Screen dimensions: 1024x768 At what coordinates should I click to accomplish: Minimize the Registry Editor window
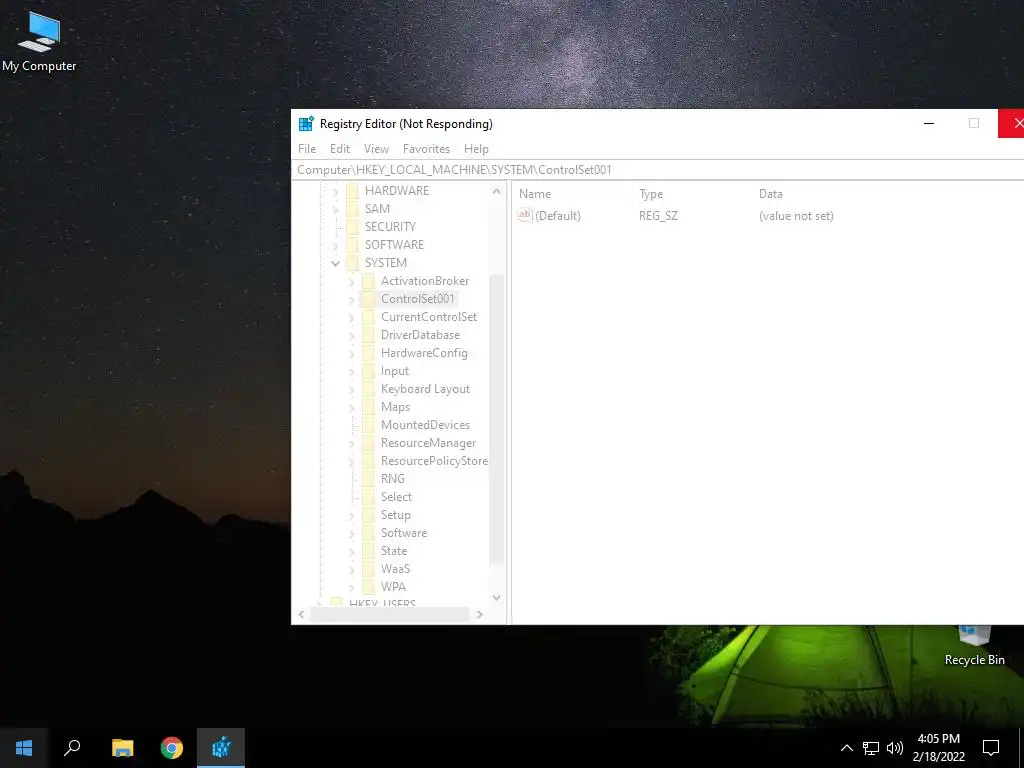929,123
